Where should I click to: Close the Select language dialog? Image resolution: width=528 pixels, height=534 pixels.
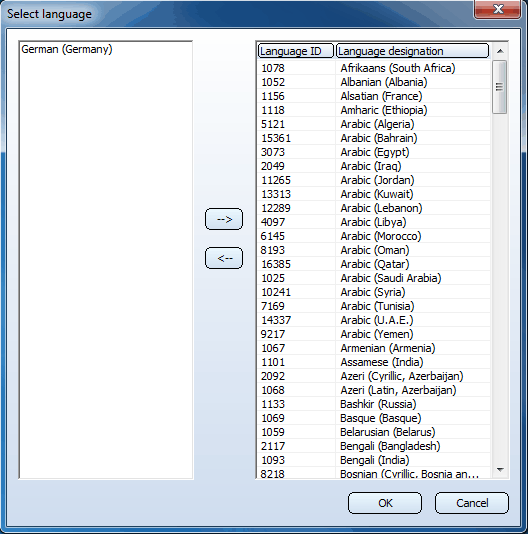click(497, 9)
